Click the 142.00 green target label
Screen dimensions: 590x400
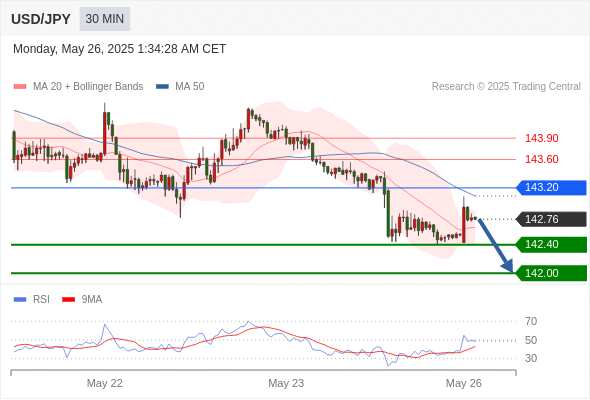[551, 273]
